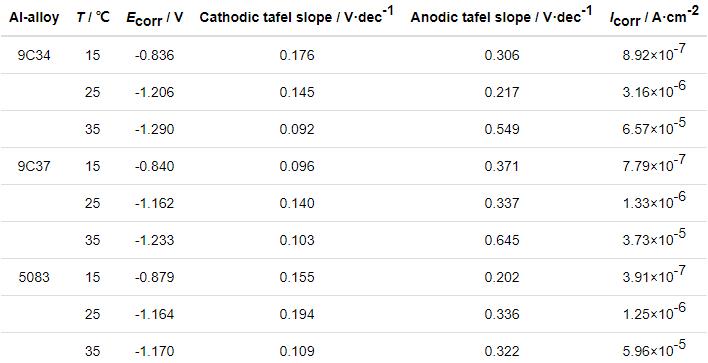Click the Ecorr value -0.836
This screenshot has height=363, width=708.
154,56
